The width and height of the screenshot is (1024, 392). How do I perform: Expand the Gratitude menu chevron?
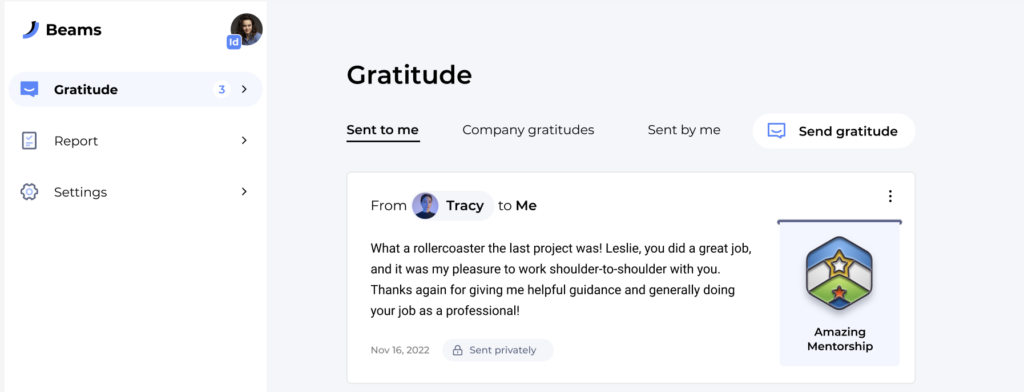244,90
